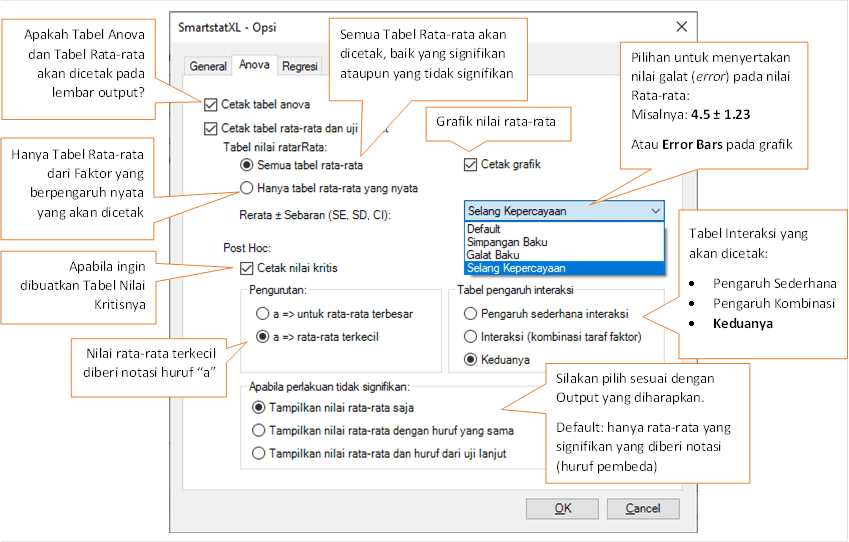The width and height of the screenshot is (849, 542).
Task: Toggle Cetak tabel rata-rata dan uji checkbox
Action: [x=210, y=128]
